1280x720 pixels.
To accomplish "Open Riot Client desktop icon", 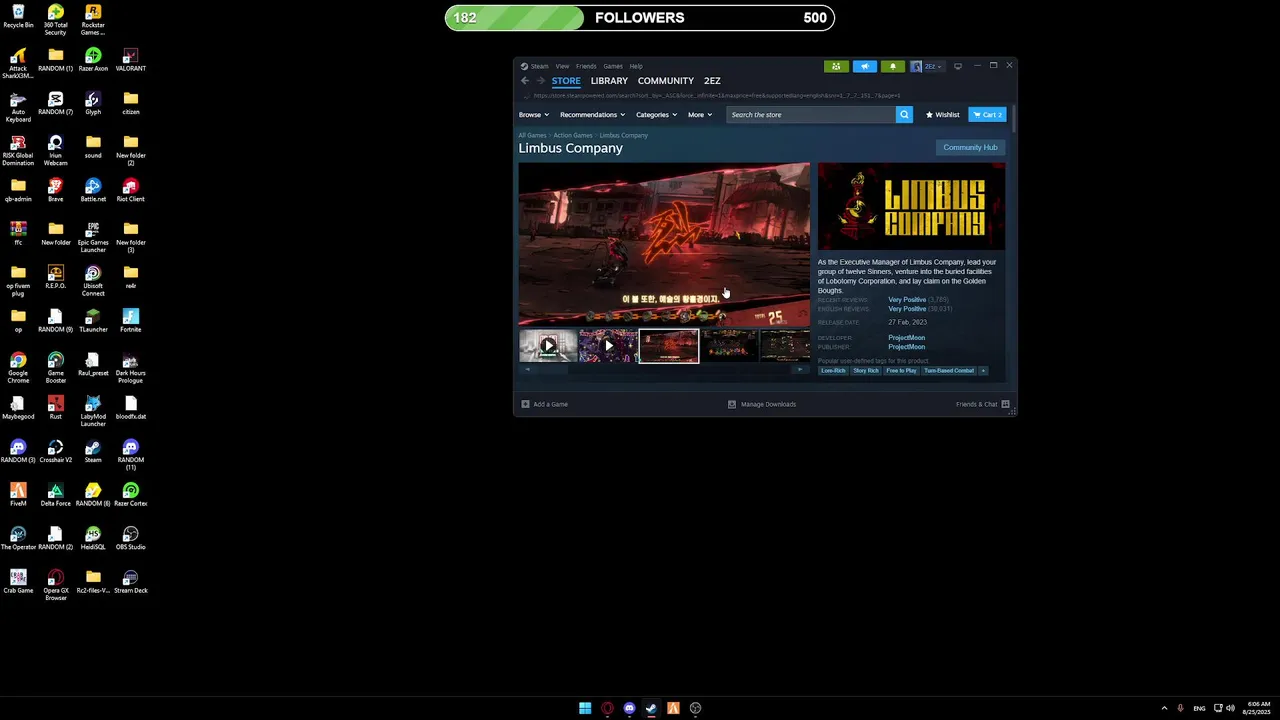I will [130, 190].
